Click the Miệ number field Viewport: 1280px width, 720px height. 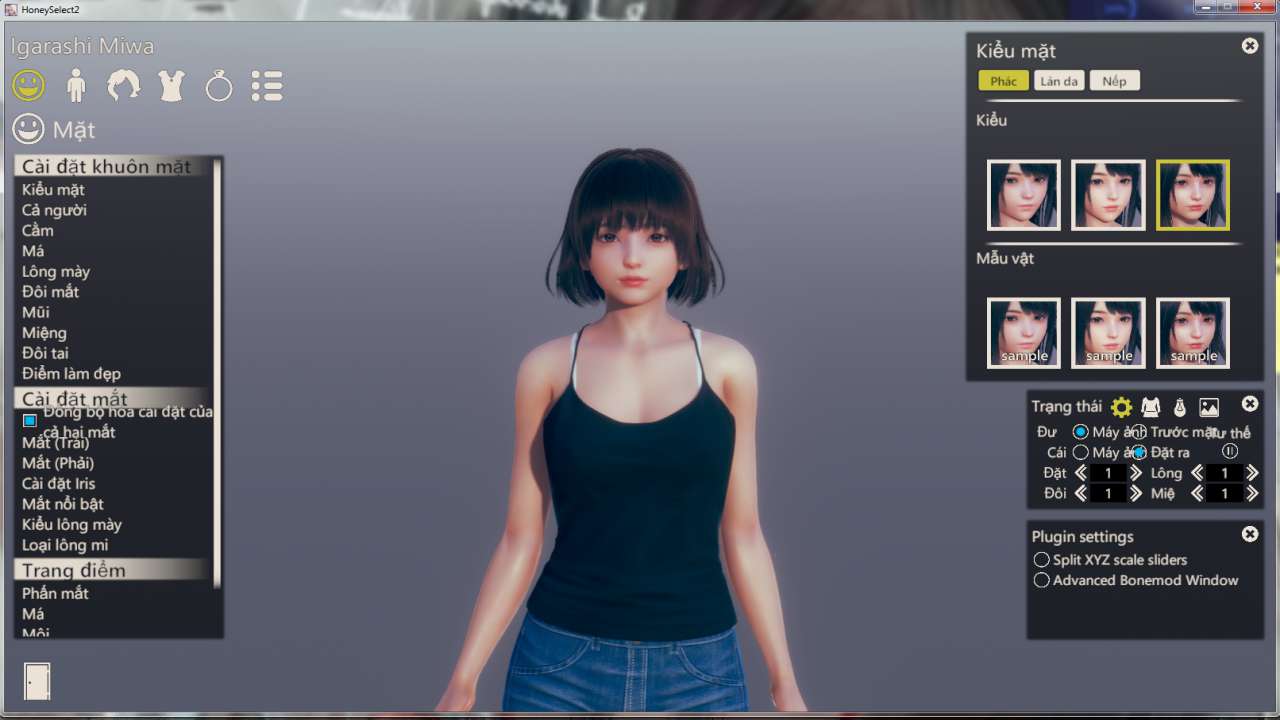point(1225,493)
